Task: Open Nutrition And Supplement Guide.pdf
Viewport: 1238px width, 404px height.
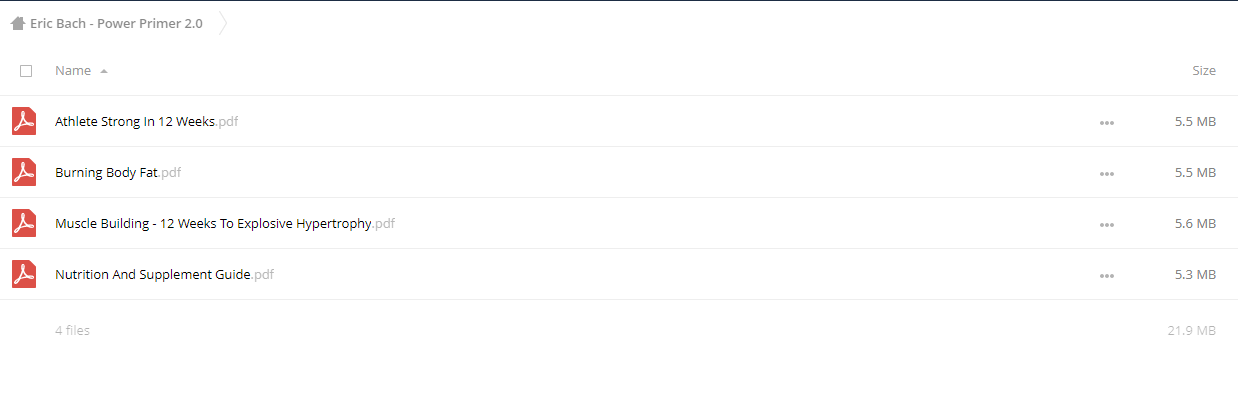Action: point(164,275)
